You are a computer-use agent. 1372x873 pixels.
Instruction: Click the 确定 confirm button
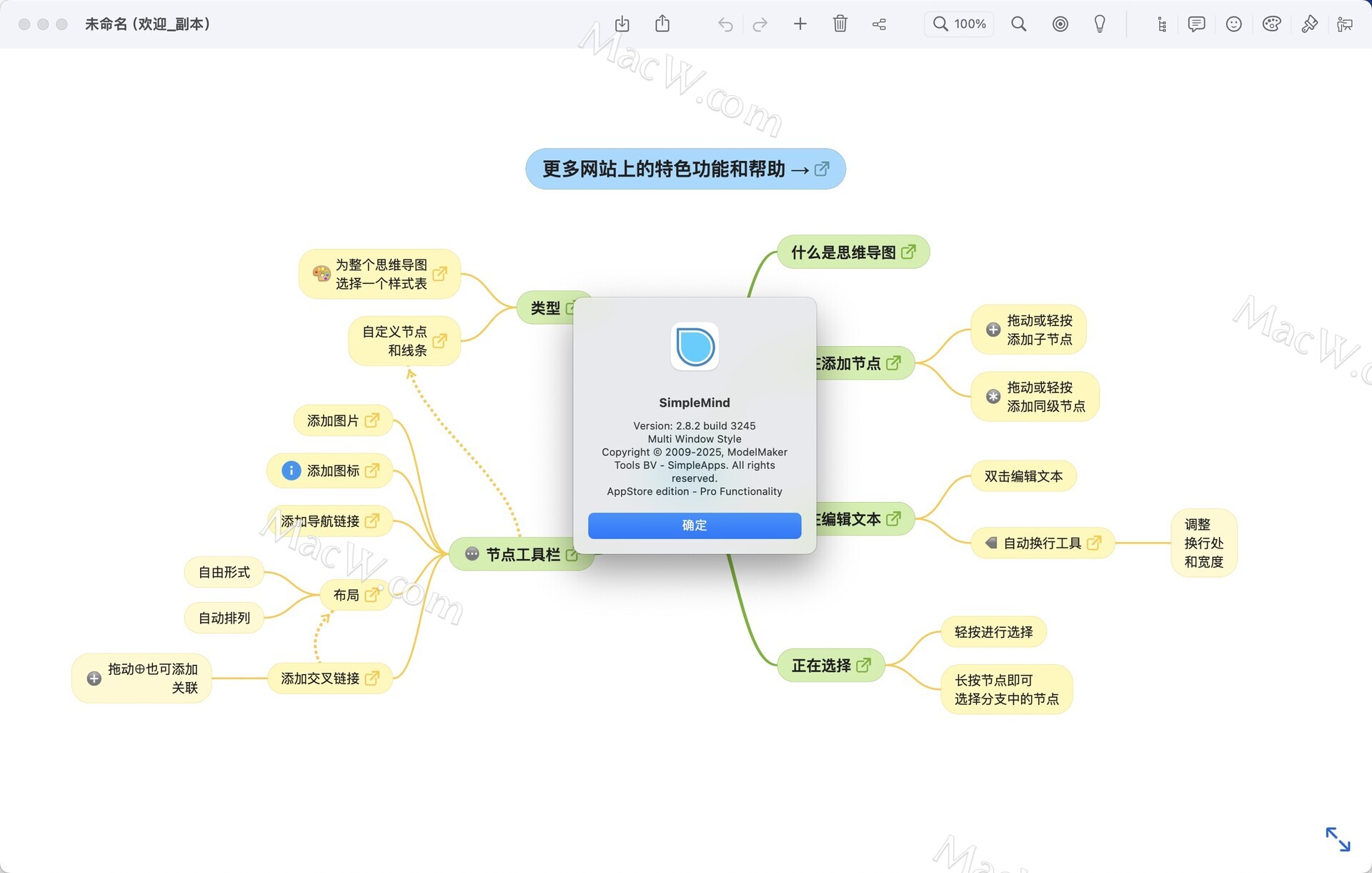(x=694, y=526)
